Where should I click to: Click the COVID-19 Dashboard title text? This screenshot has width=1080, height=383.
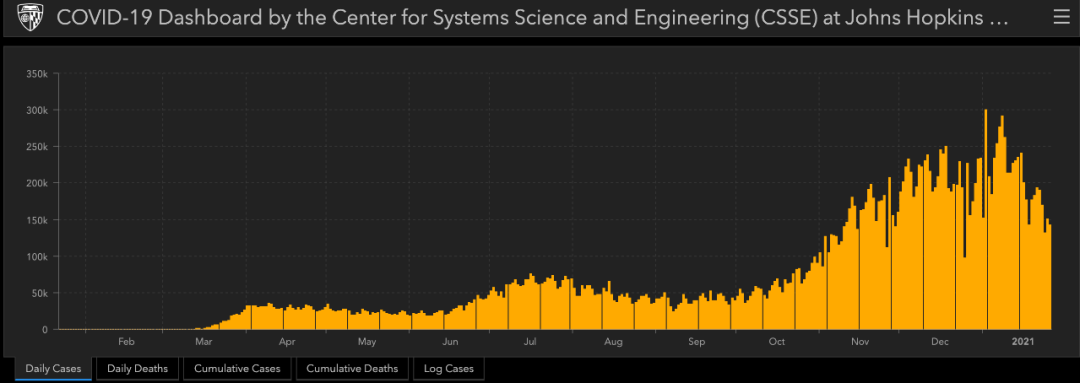(x=532, y=19)
